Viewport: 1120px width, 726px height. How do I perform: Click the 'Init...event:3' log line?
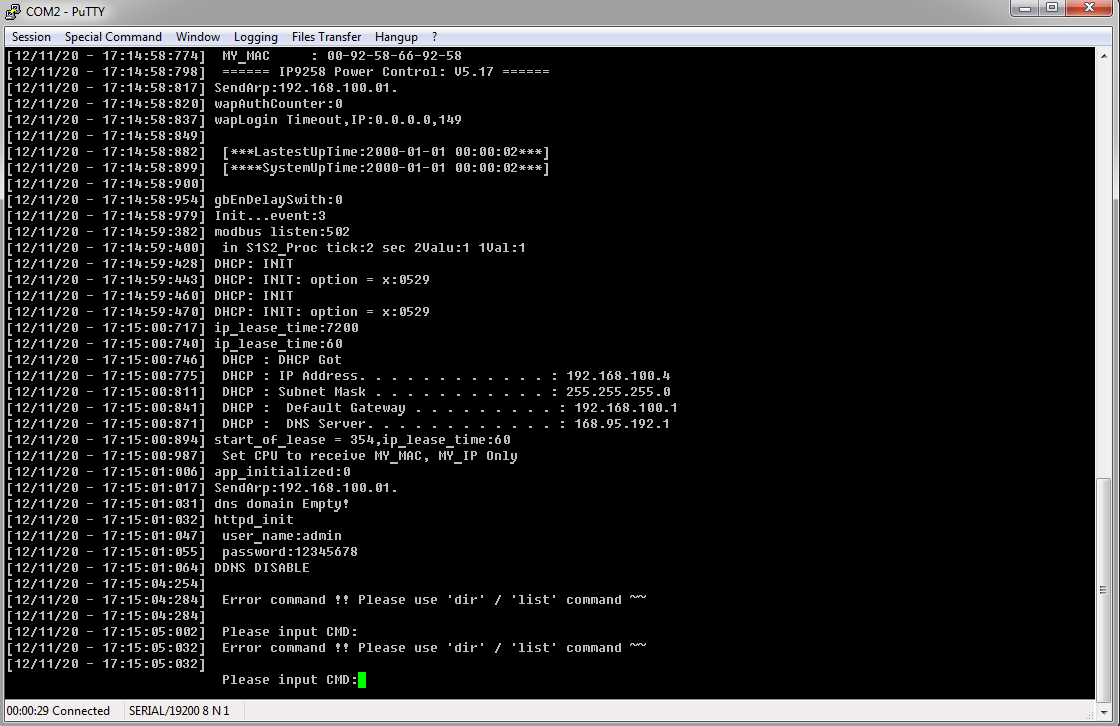[270, 216]
